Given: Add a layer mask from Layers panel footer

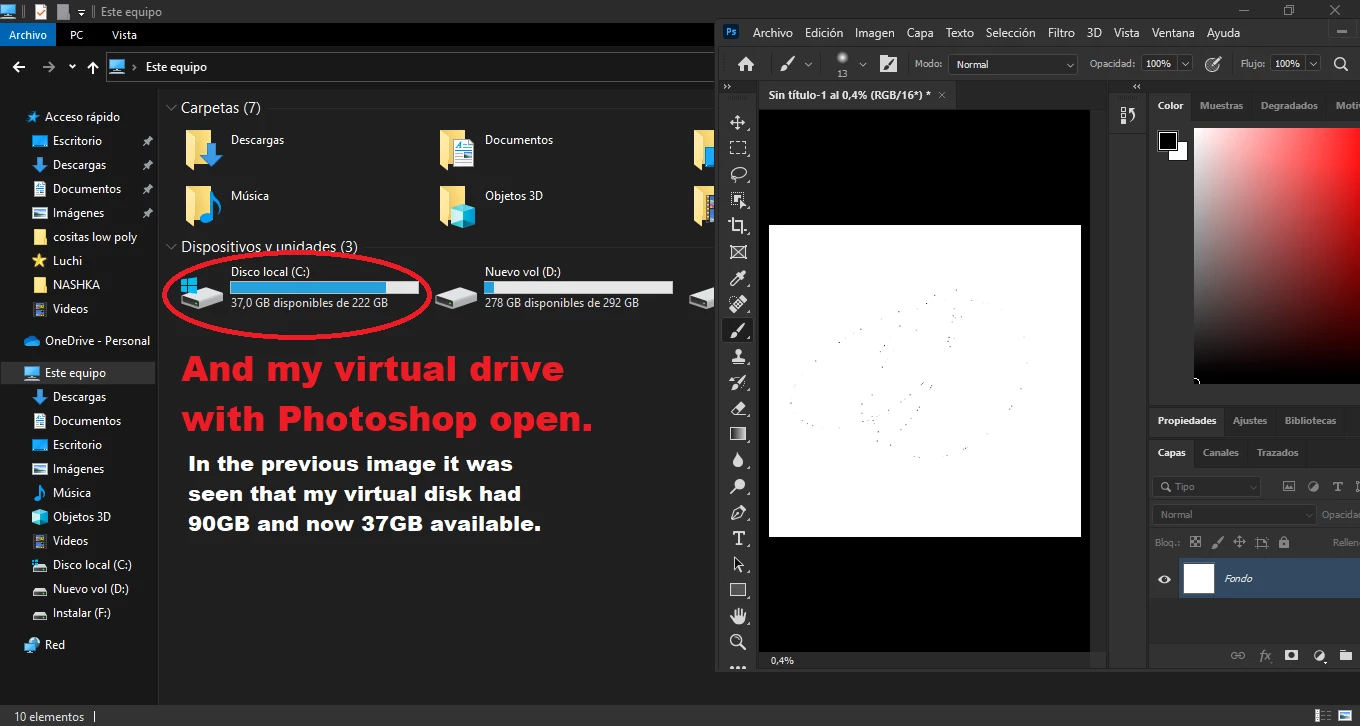Looking at the screenshot, I should 1291,656.
